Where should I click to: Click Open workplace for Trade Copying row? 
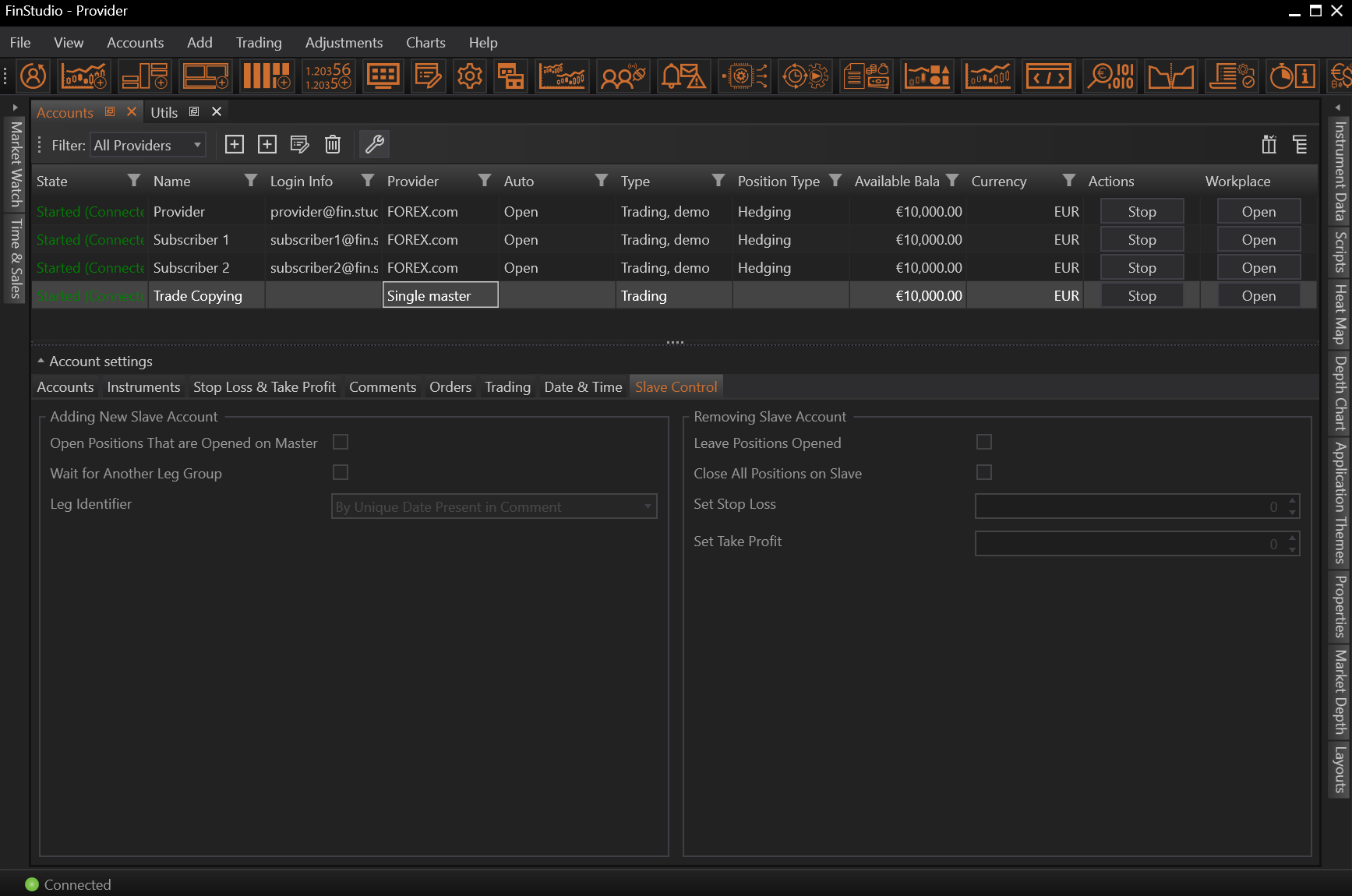[x=1258, y=296]
